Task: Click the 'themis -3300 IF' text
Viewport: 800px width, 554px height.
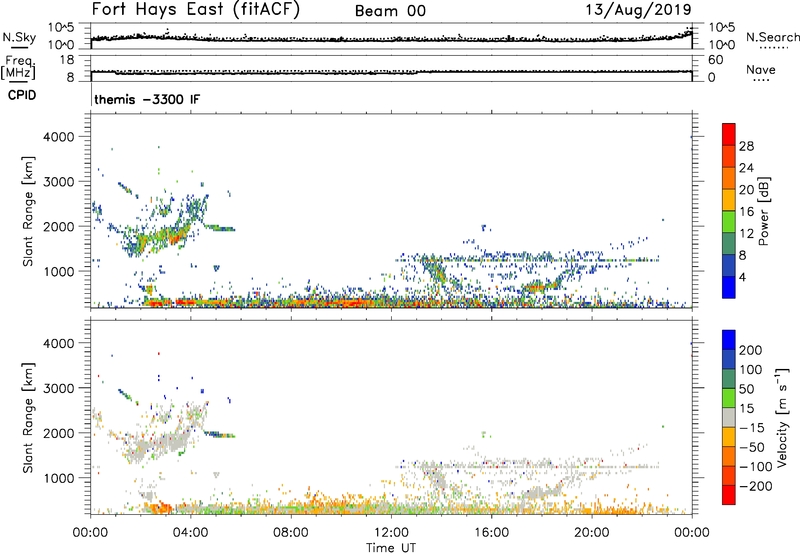Action: pos(147,99)
